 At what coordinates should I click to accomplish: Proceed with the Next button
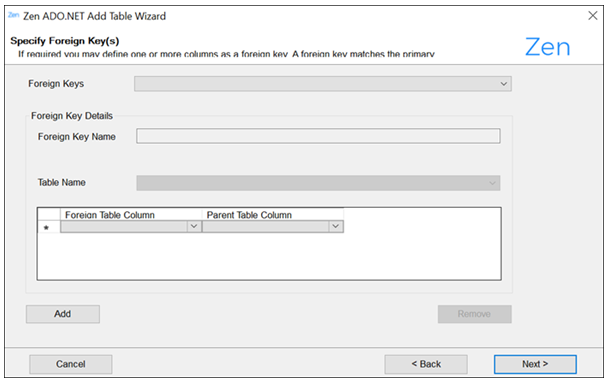535,364
